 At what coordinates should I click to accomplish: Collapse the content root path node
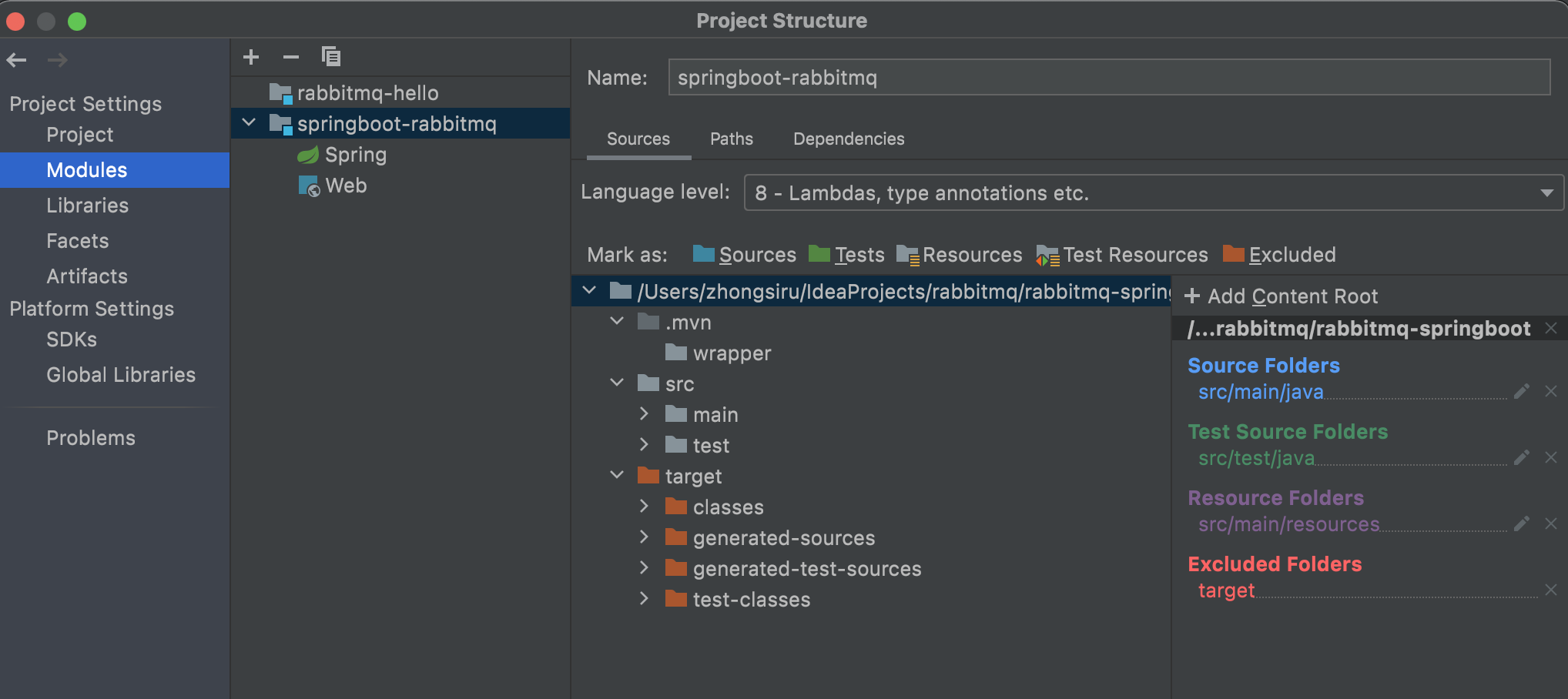589,291
